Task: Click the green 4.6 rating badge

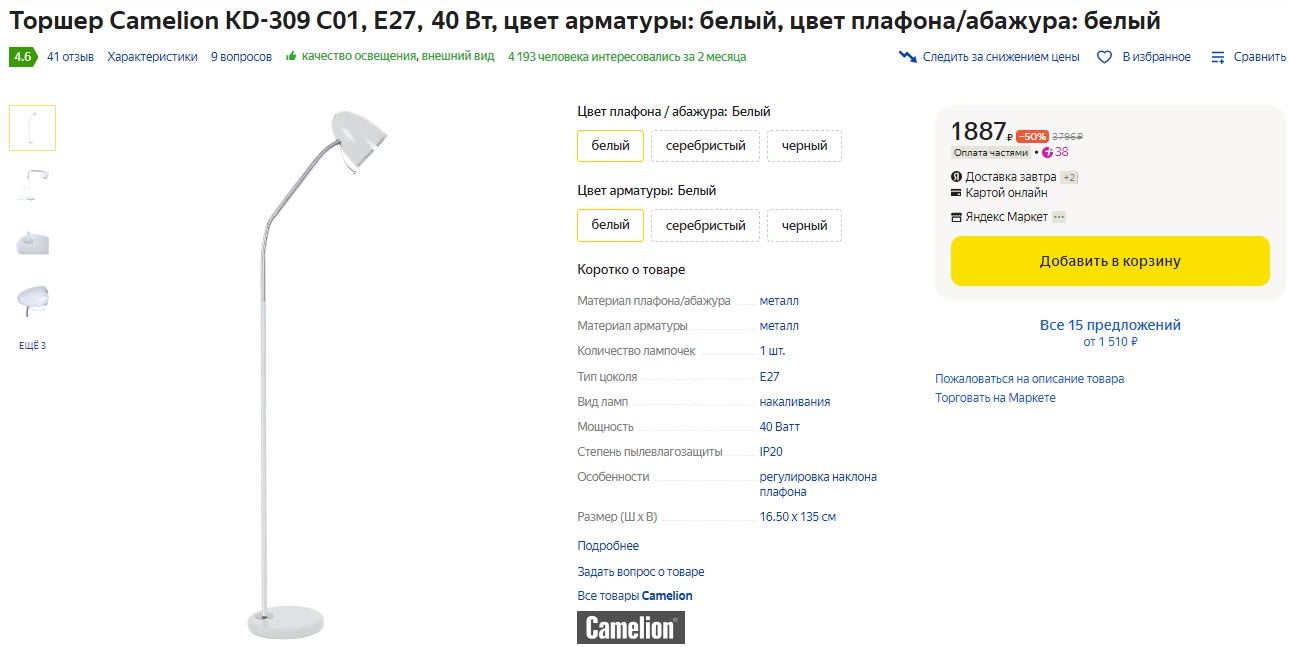Action: coord(23,57)
